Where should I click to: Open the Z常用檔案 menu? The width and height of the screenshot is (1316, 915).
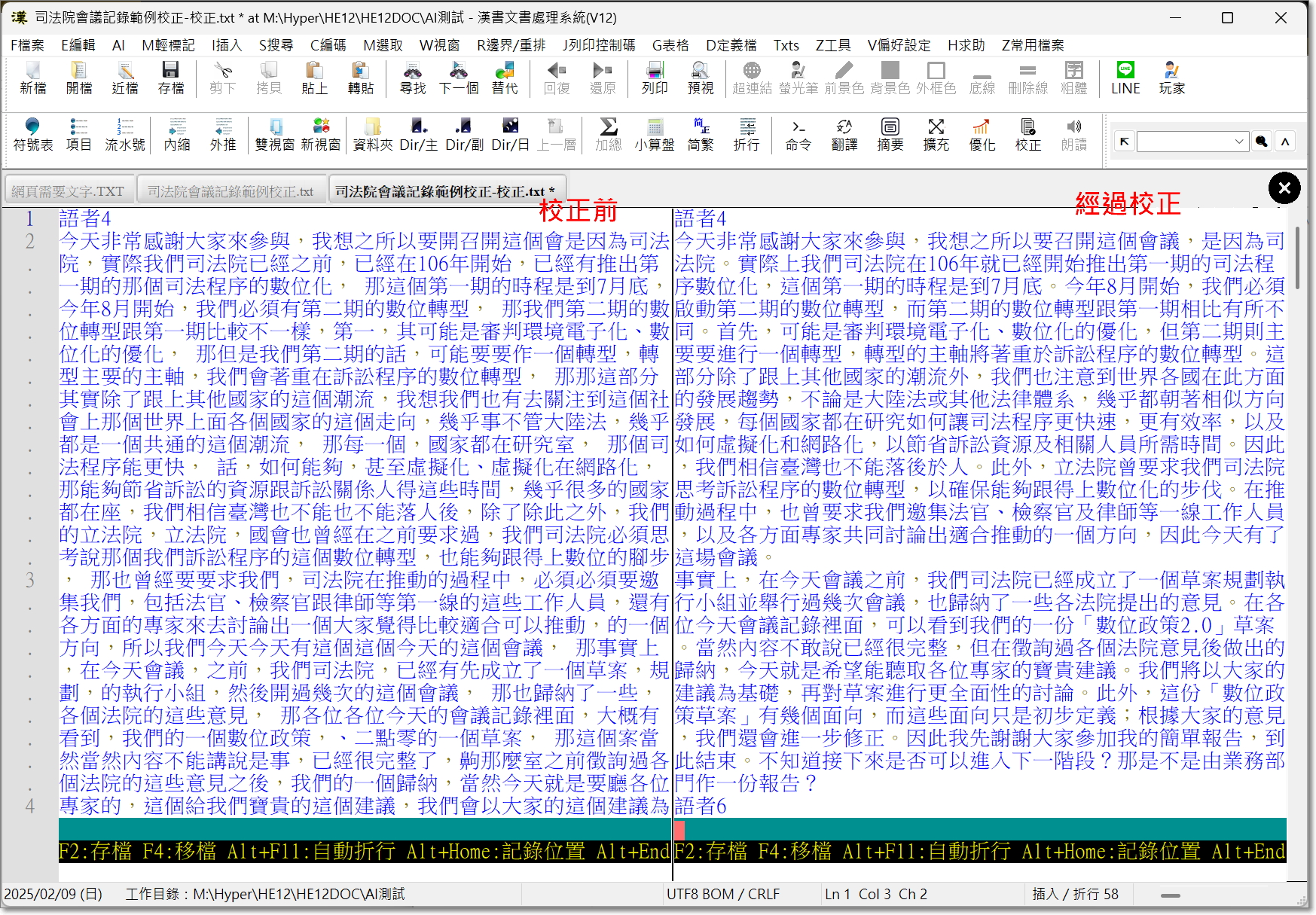[x=1033, y=45]
